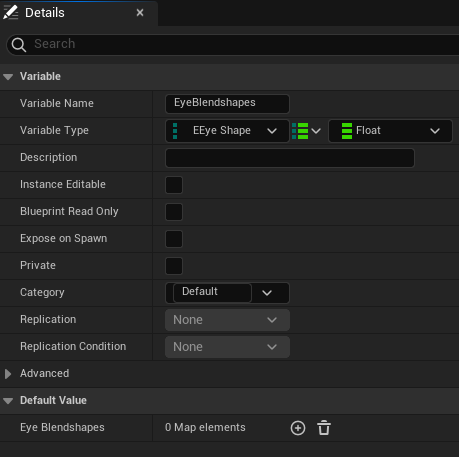Open the map container type icon dropdown
Screen dimensions: 459x457
tap(306, 131)
